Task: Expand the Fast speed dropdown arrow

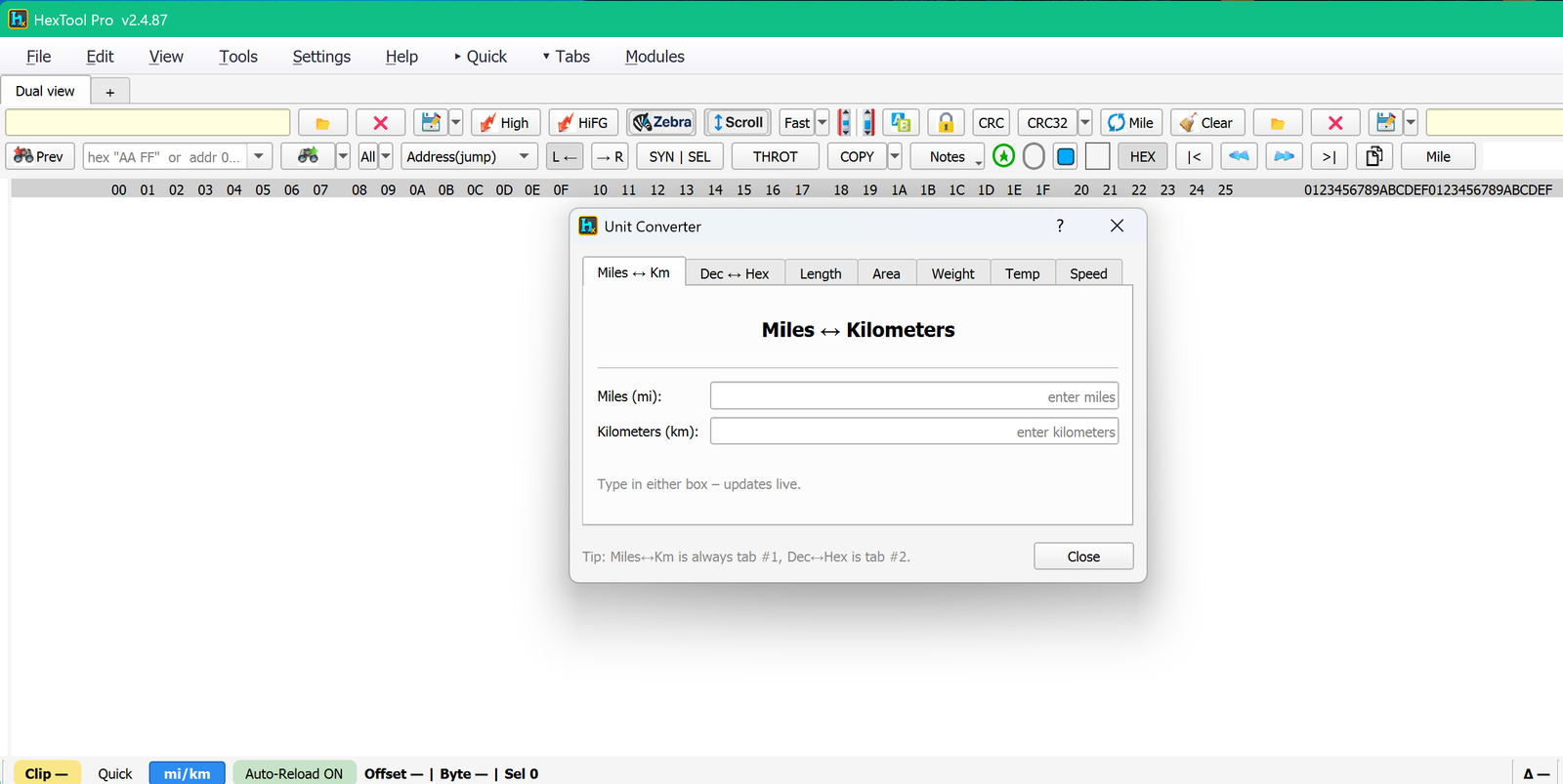Action: click(x=822, y=123)
